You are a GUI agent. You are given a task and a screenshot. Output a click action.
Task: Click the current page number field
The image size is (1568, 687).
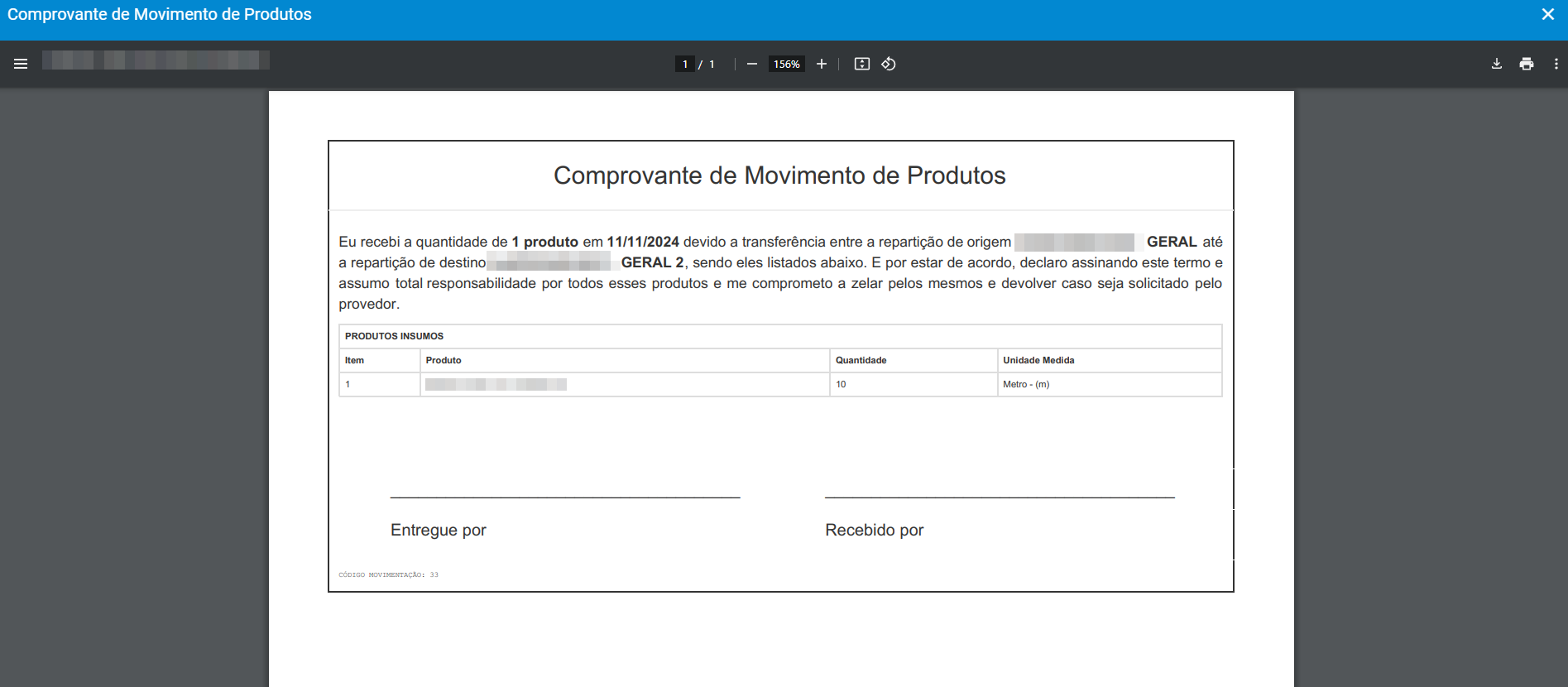coord(685,64)
